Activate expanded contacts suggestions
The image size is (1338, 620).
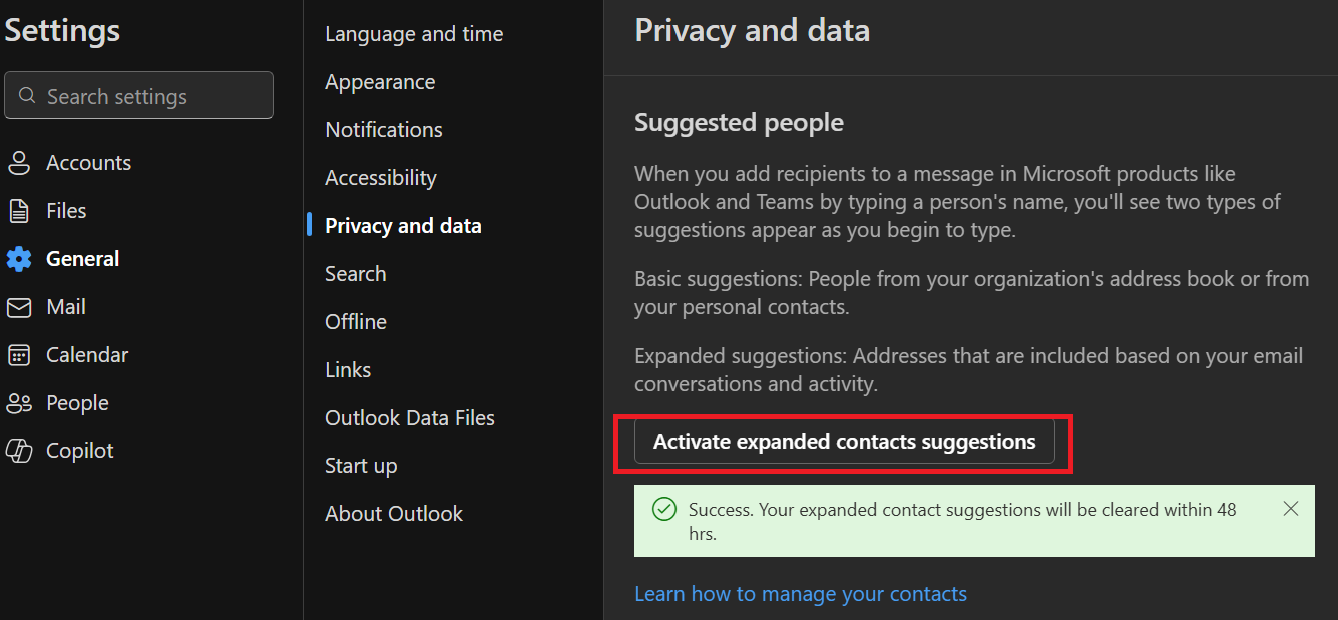click(843, 441)
